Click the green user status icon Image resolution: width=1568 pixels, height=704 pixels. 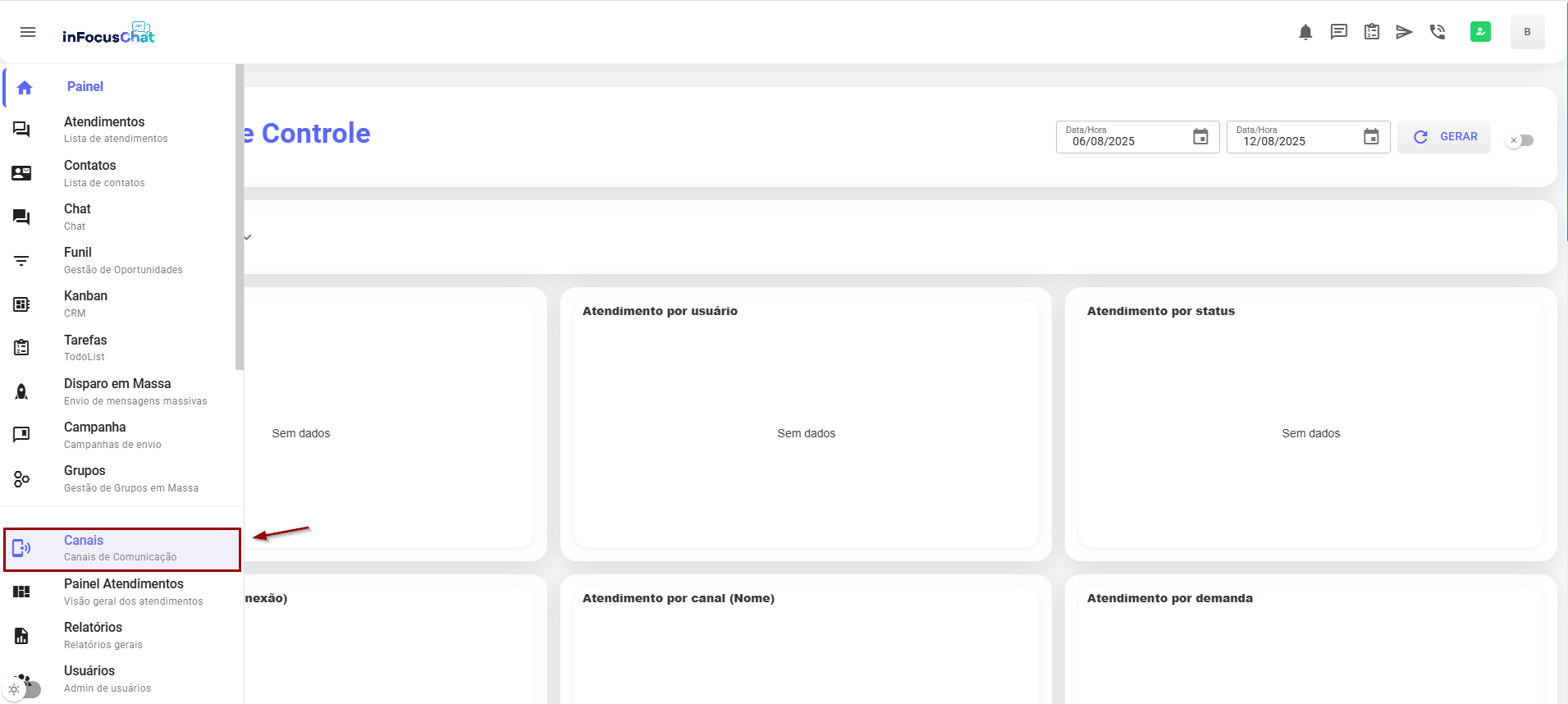tap(1480, 32)
